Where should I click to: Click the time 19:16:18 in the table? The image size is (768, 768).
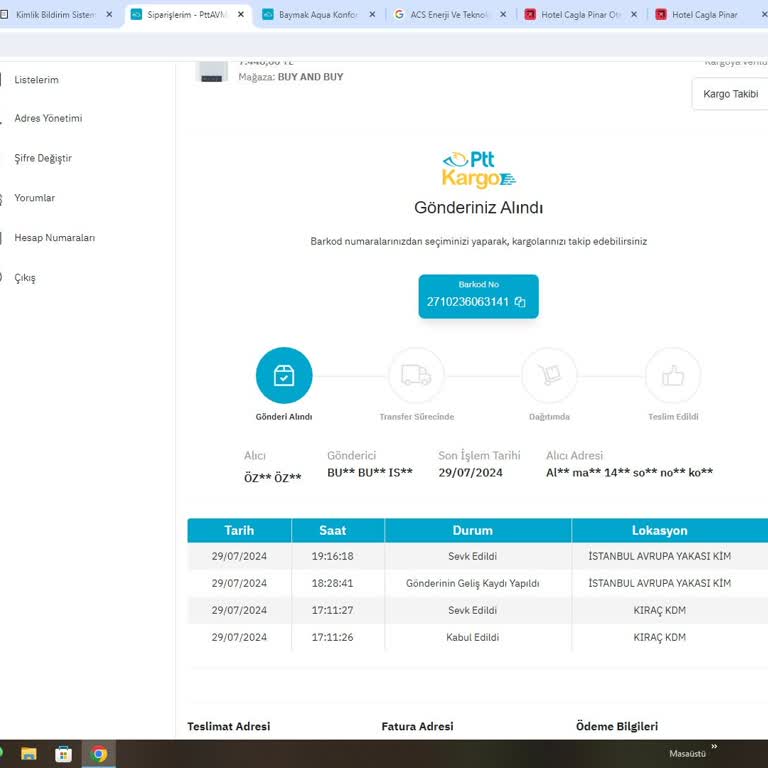point(333,556)
